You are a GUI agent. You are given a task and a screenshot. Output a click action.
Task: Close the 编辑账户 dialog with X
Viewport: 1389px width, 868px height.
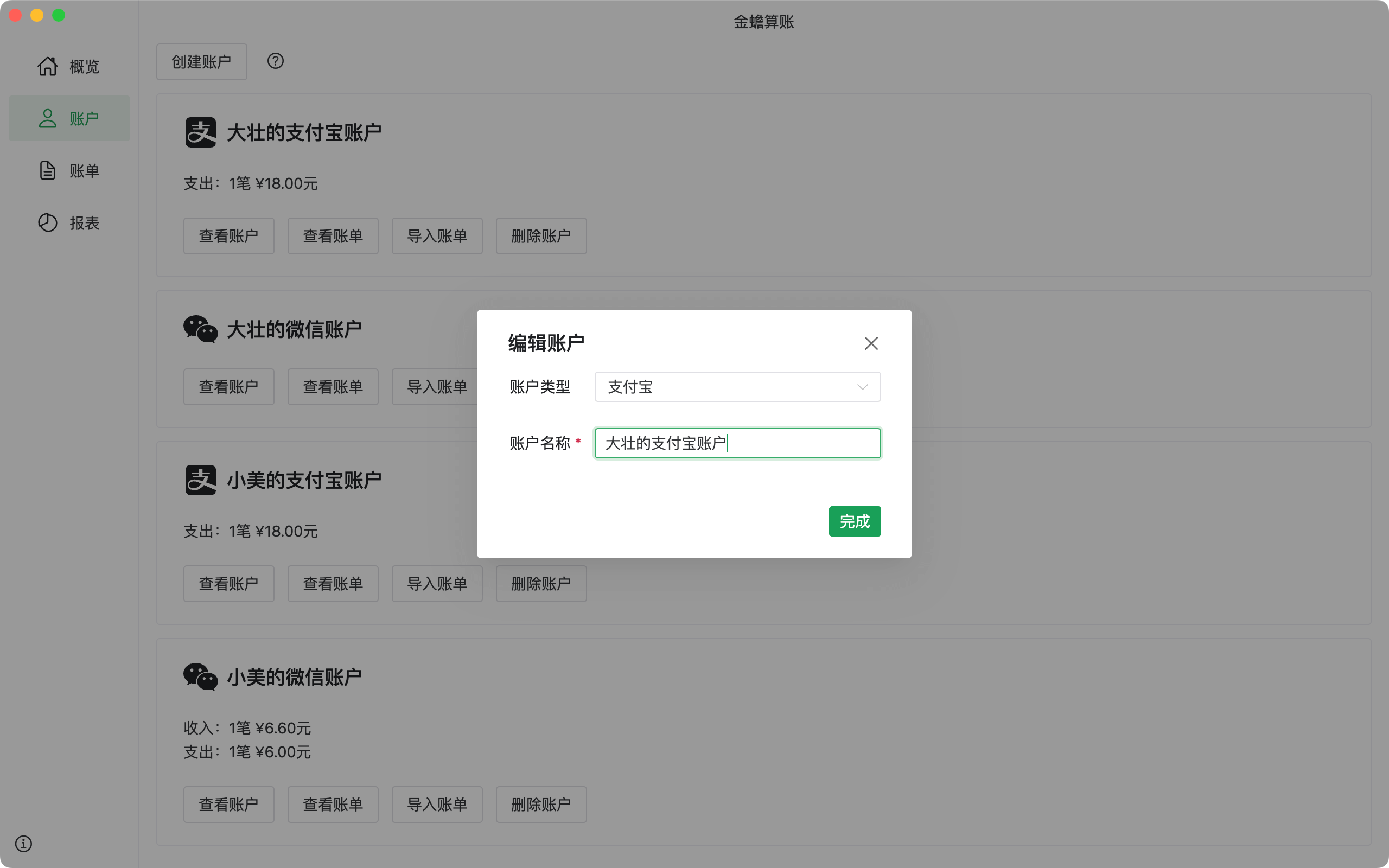click(871, 343)
